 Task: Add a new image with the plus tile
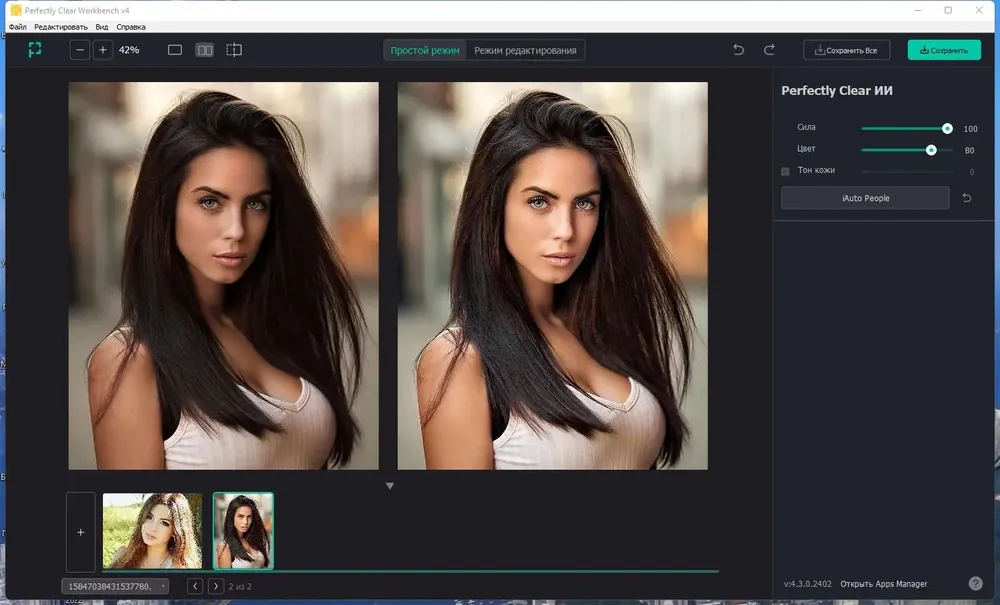click(80, 532)
